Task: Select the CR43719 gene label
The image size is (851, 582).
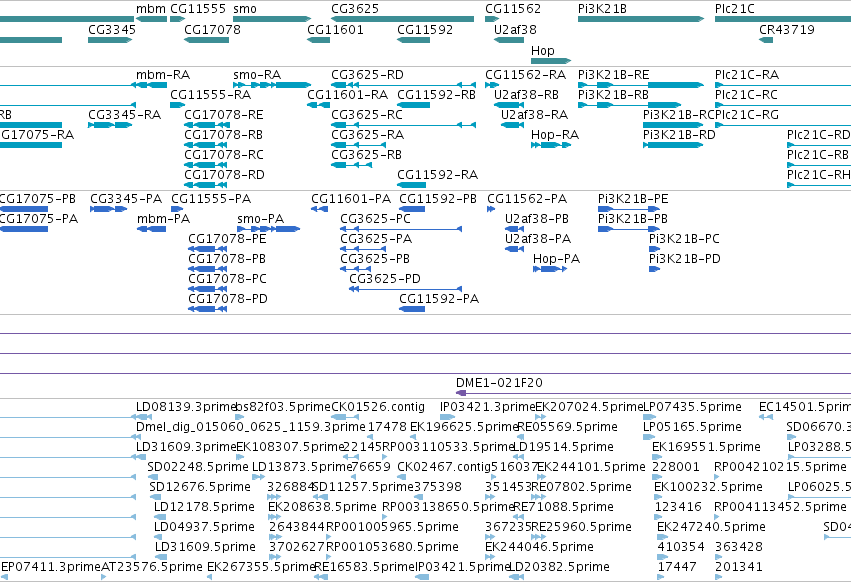Action: coord(786,29)
